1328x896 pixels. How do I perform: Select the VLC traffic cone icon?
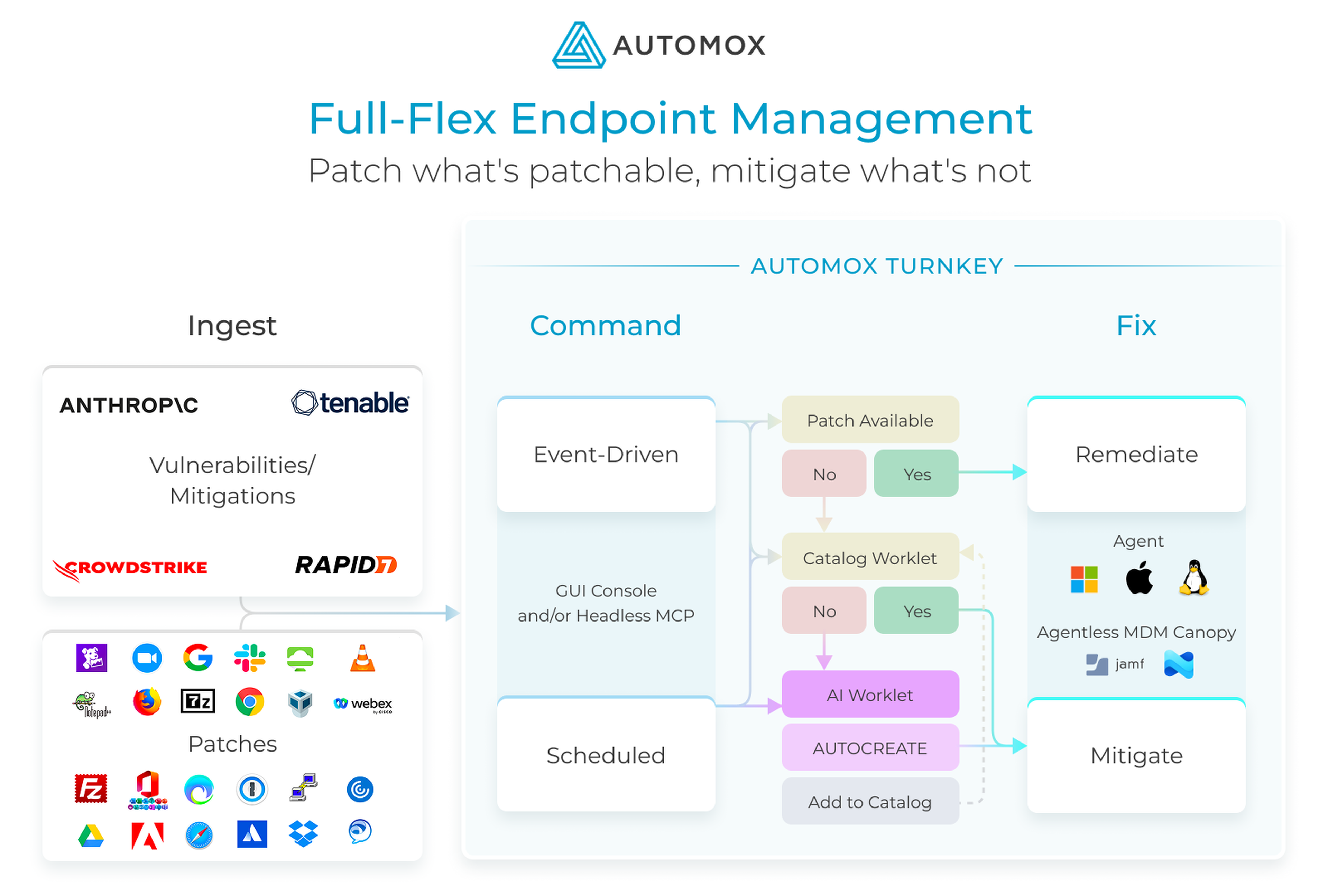[363, 658]
